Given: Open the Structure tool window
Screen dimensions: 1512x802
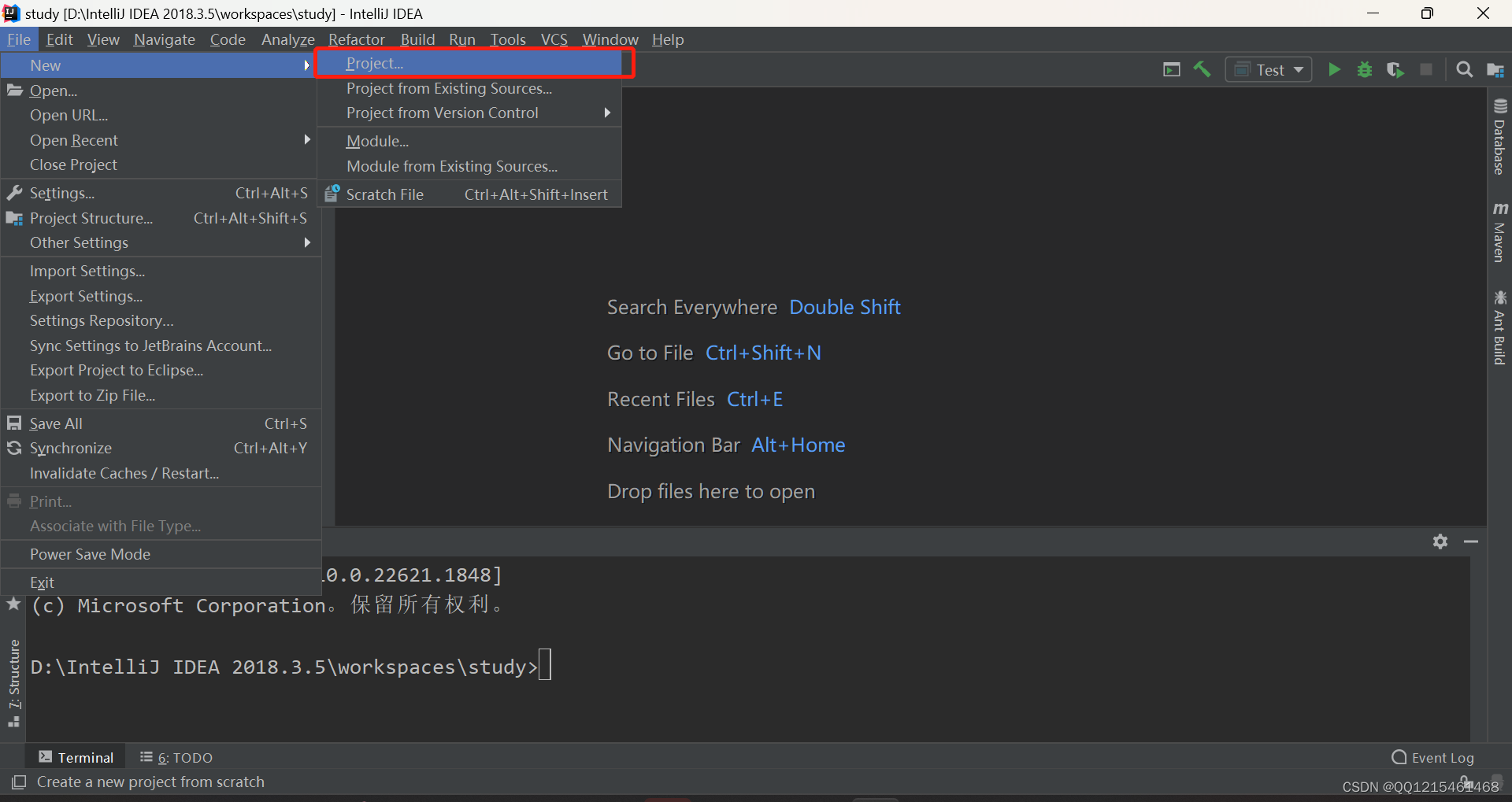Looking at the screenshot, I should tap(13, 682).
